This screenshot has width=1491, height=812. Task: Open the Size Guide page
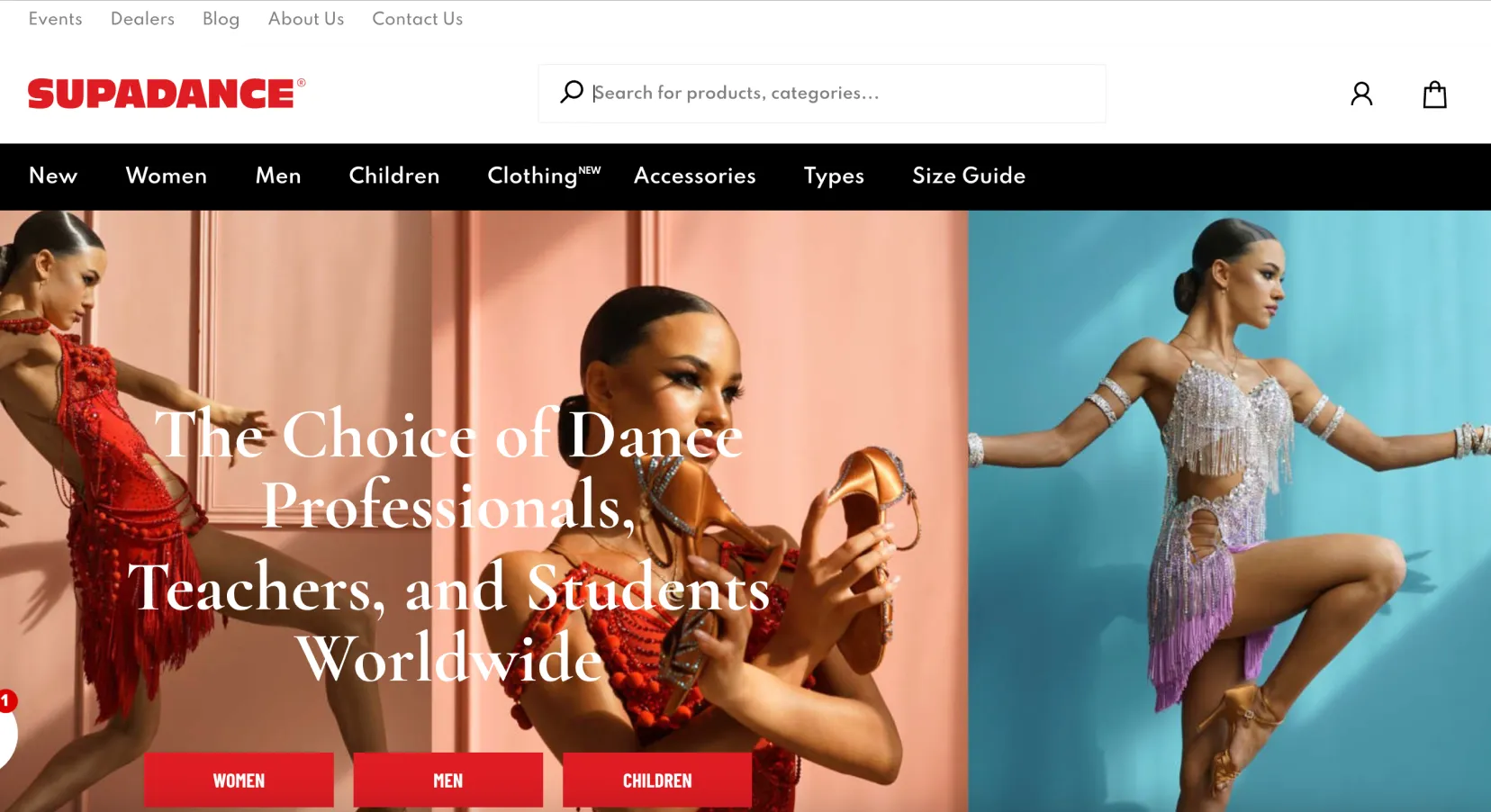pyautogui.click(x=969, y=176)
